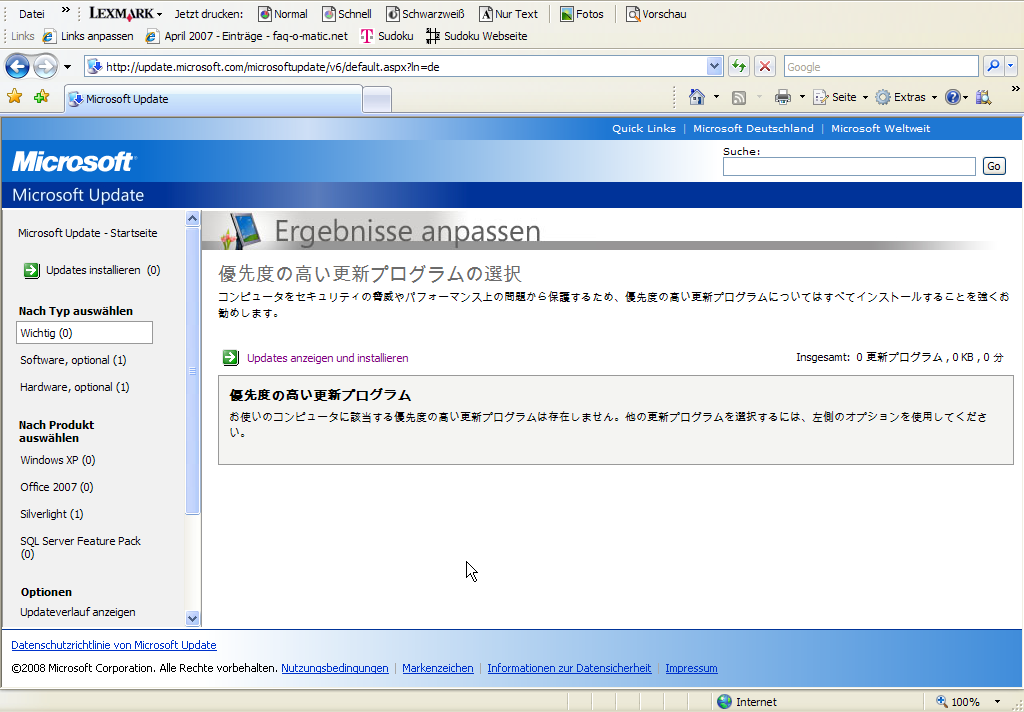Open the Home button dropdown arrow

tap(716, 97)
